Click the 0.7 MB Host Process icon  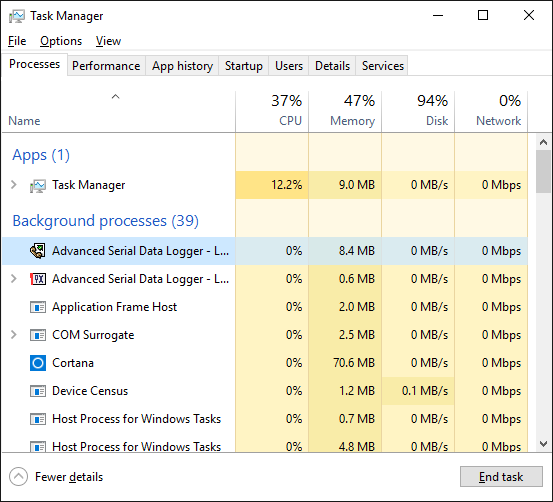[x=38, y=419]
